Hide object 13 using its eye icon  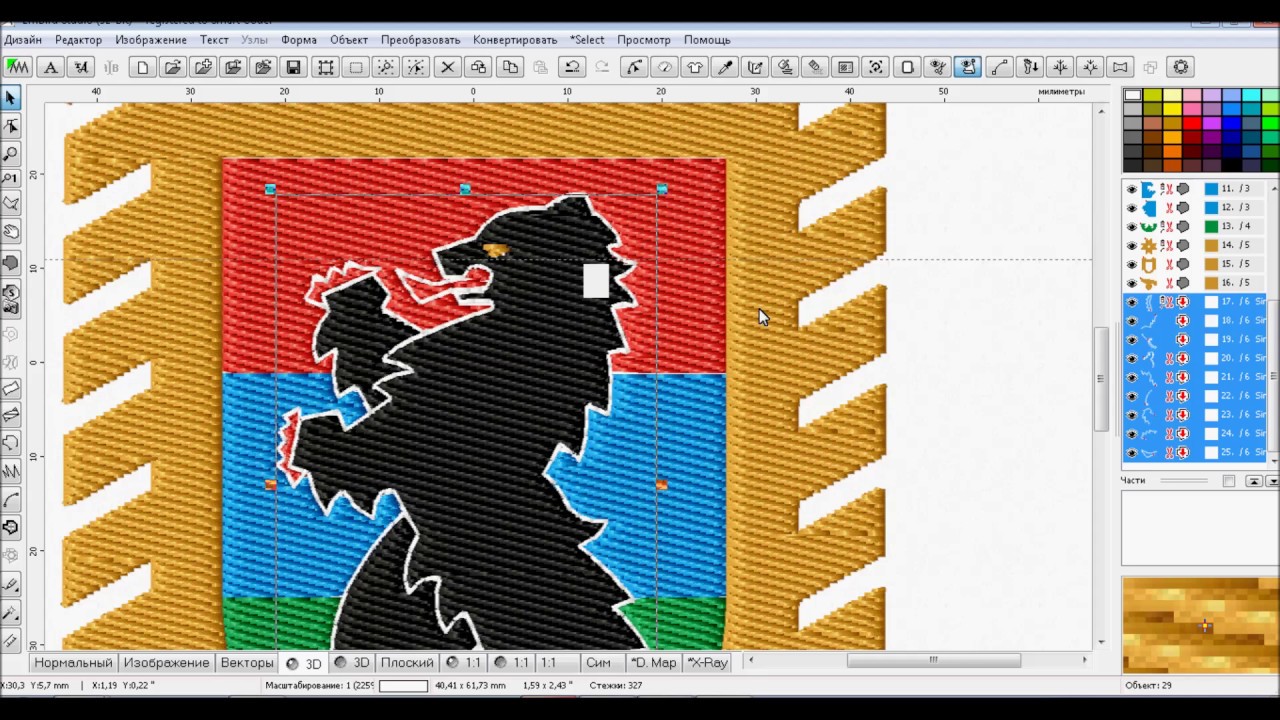[x=1132, y=227]
